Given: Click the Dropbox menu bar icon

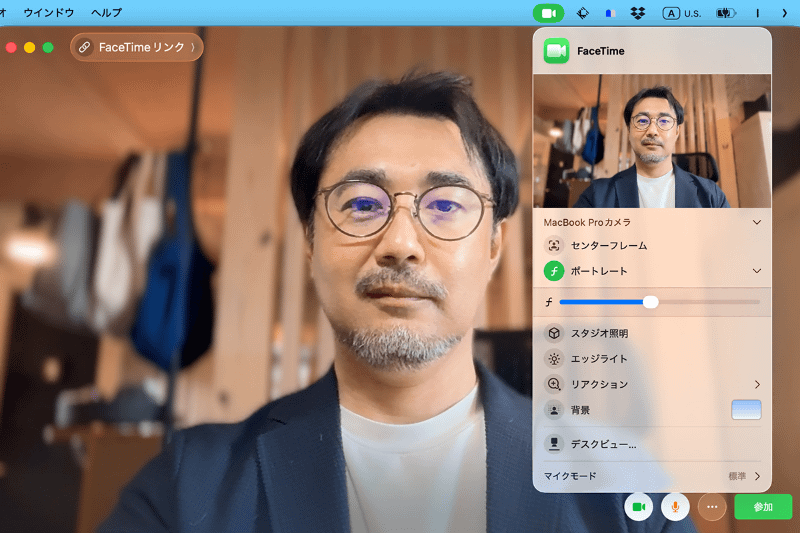Looking at the screenshot, I should tap(637, 13).
